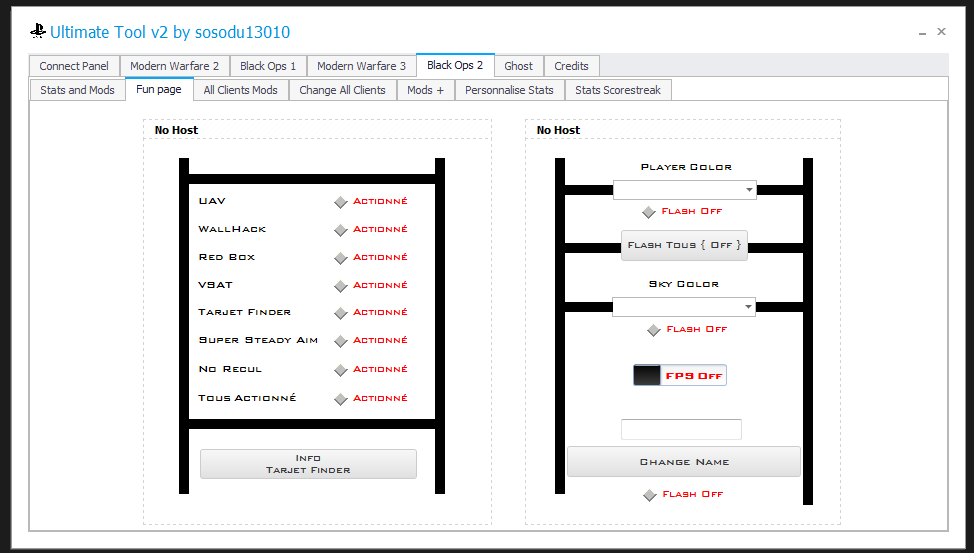
Task: Switch to Black Ops 1 tab
Action: click(x=268, y=66)
